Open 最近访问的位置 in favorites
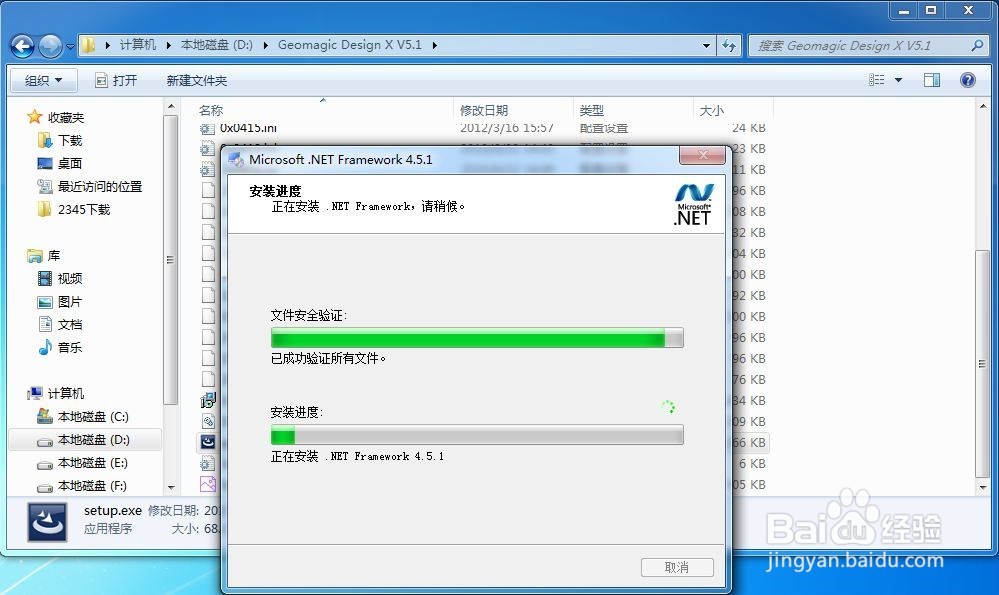 click(x=100, y=186)
